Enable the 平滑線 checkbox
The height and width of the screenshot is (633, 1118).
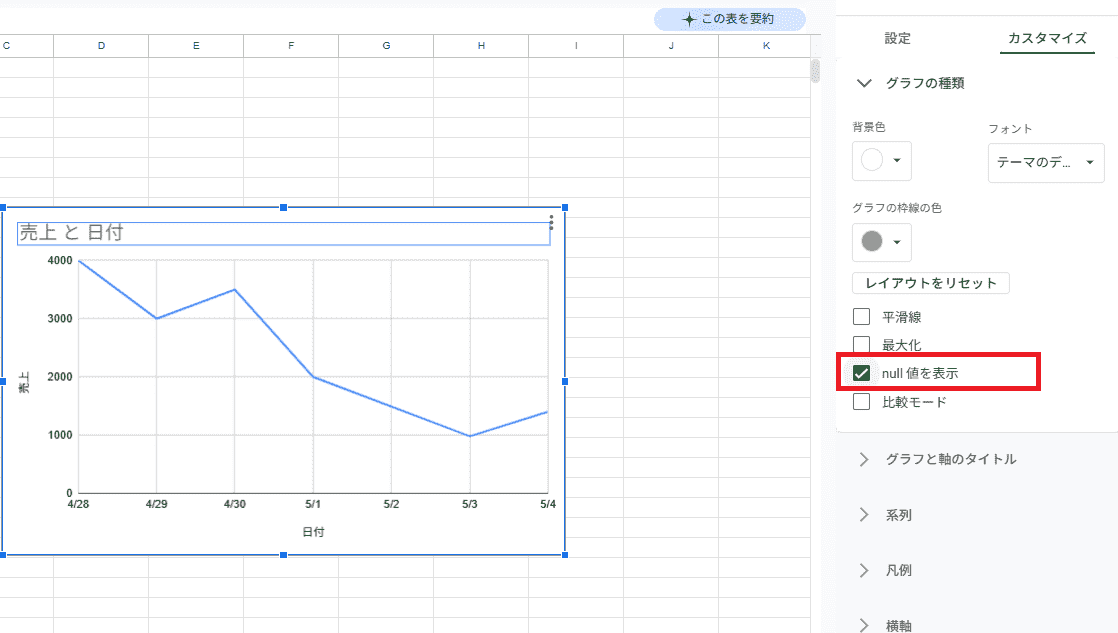click(861, 317)
